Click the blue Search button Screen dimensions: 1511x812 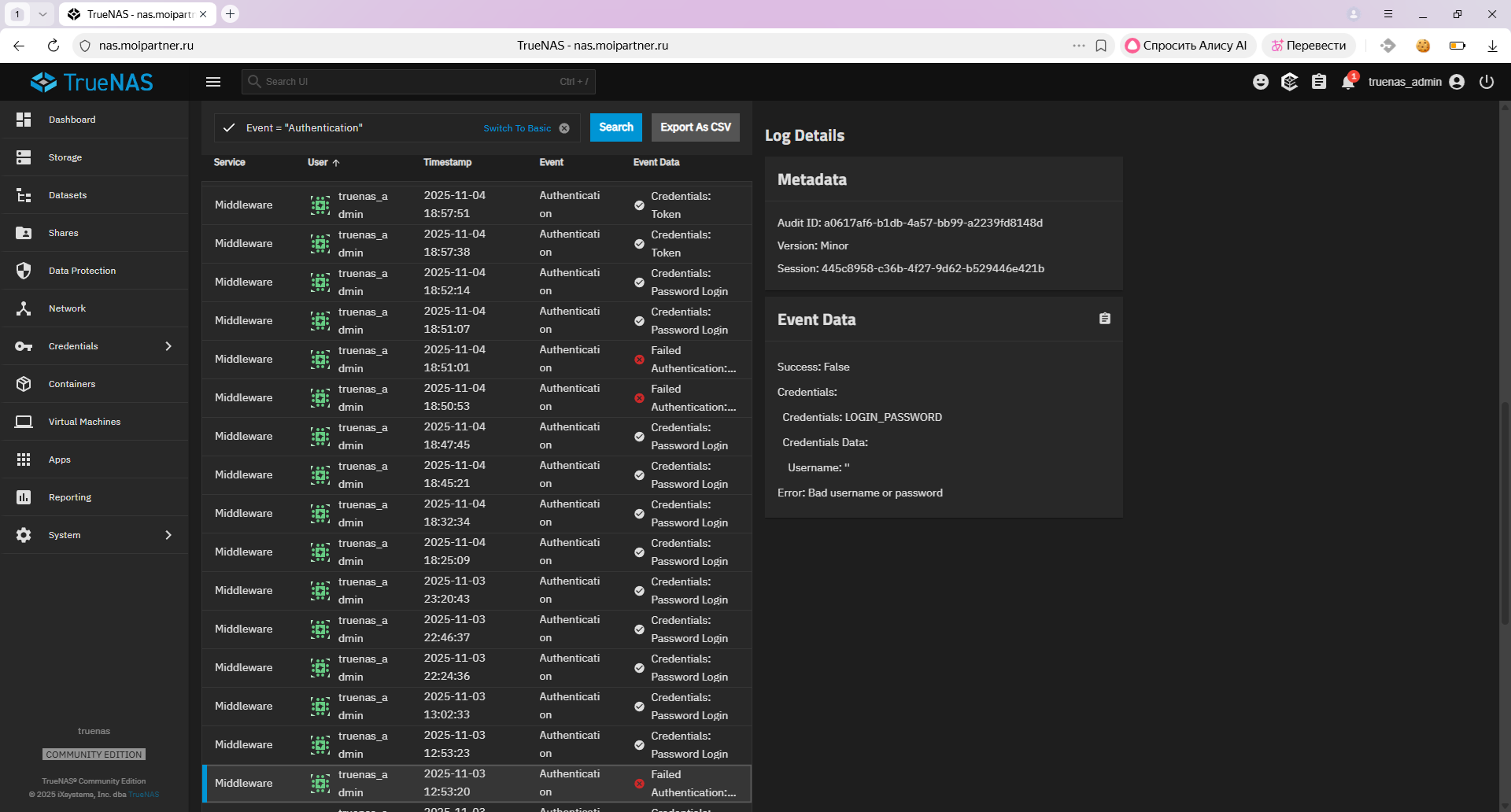pos(615,127)
